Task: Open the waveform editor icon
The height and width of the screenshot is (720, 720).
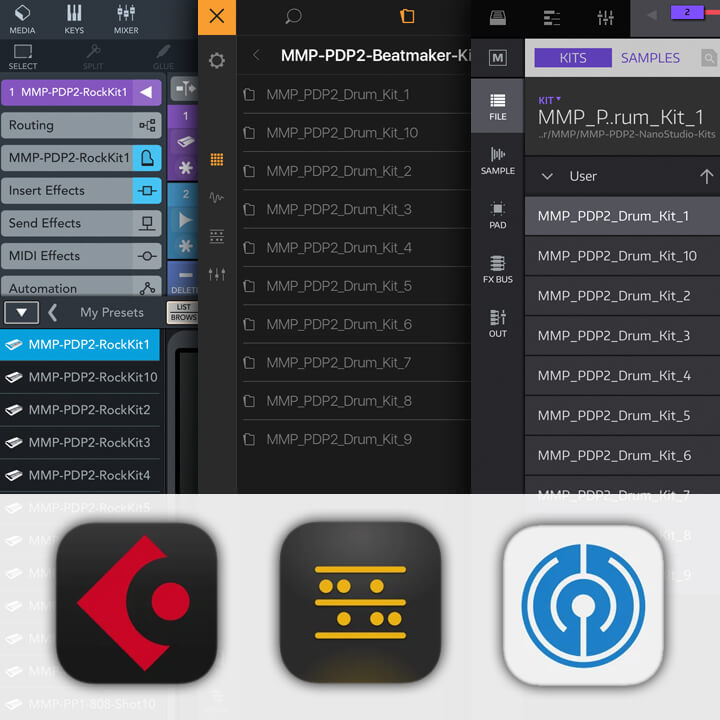Action: pos(217,198)
